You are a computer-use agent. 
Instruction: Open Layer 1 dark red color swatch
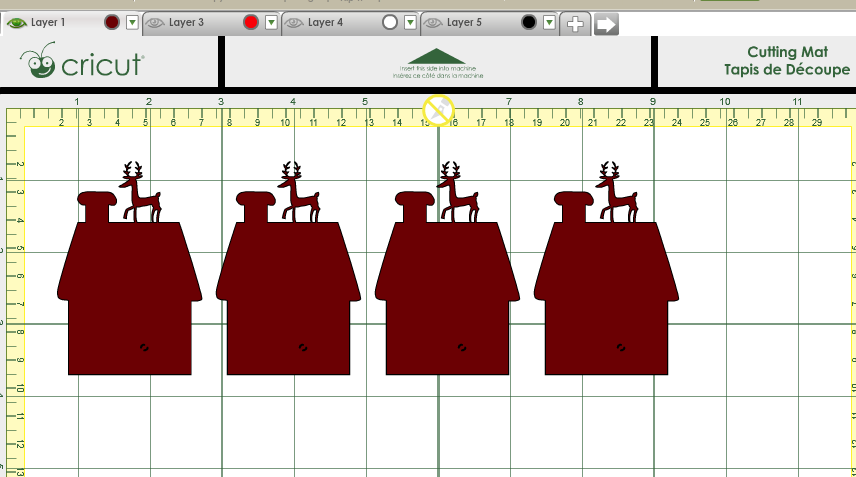click(112, 22)
